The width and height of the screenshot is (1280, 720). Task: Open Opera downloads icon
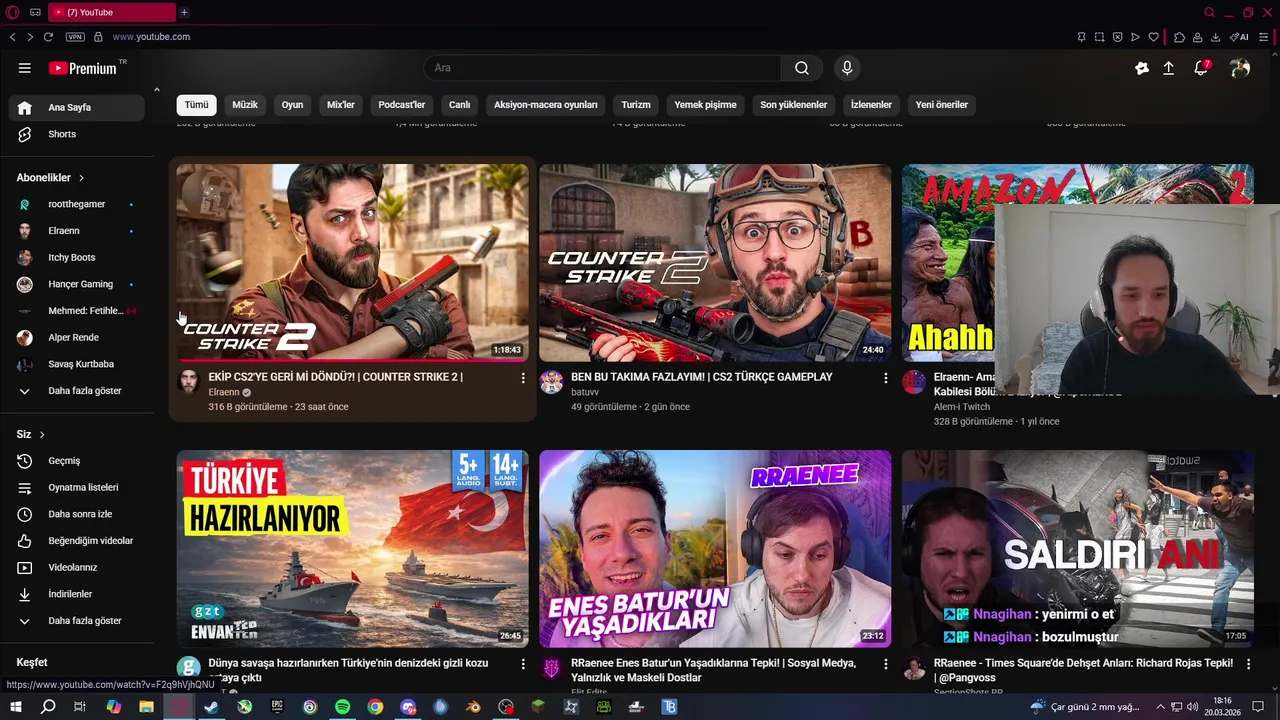[1215, 37]
